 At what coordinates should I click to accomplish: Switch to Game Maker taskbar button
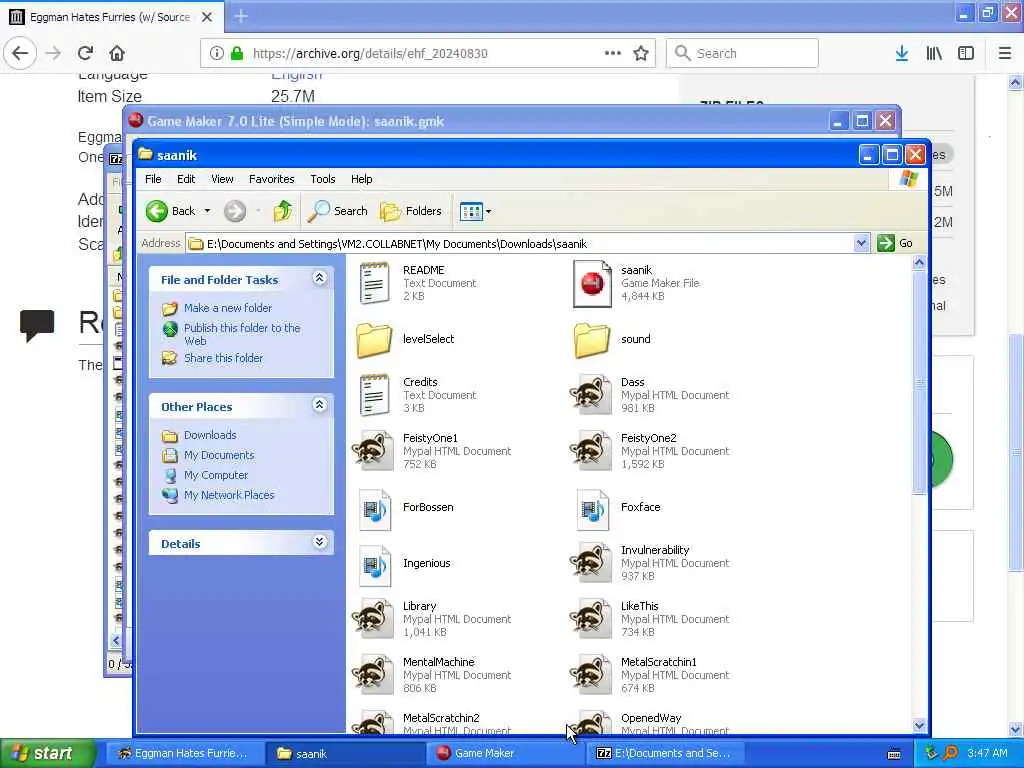pyautogui.click(x=503, y=753)
